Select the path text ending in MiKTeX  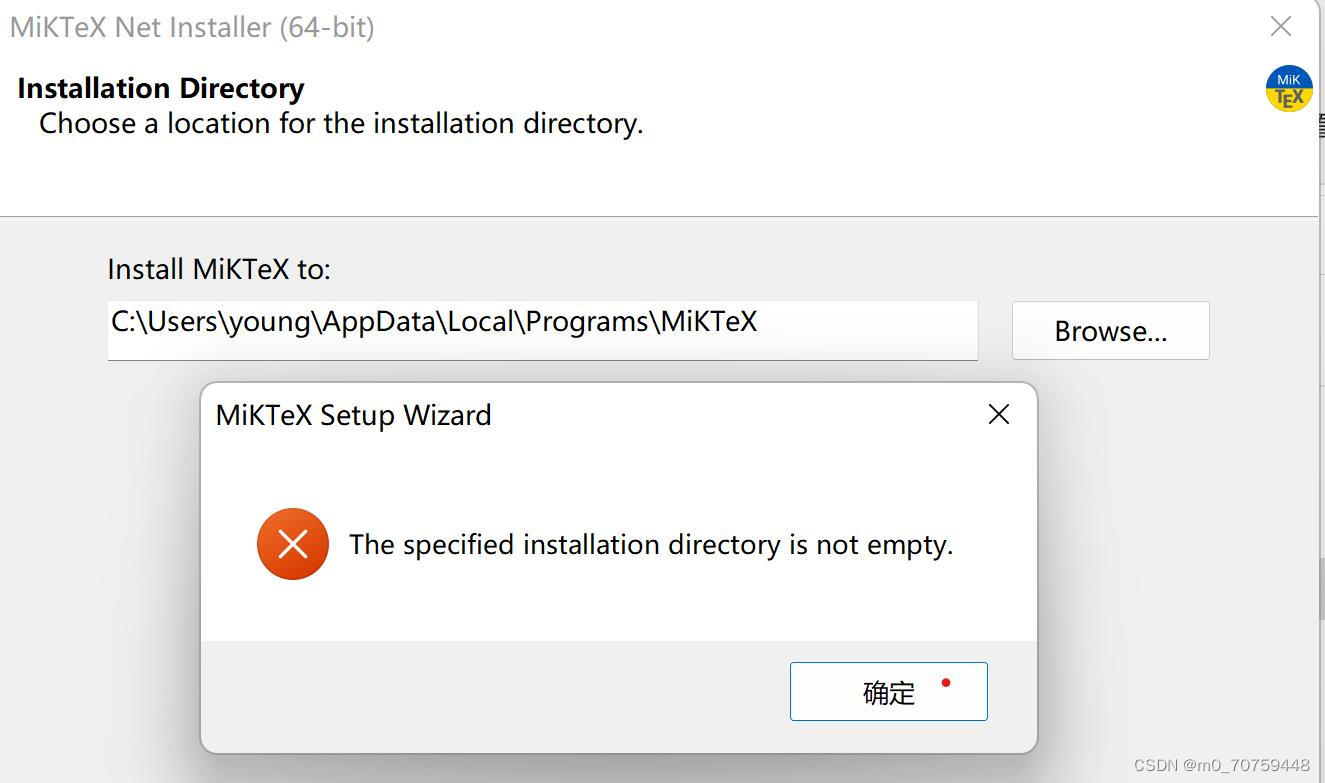(x=433, y=321)
